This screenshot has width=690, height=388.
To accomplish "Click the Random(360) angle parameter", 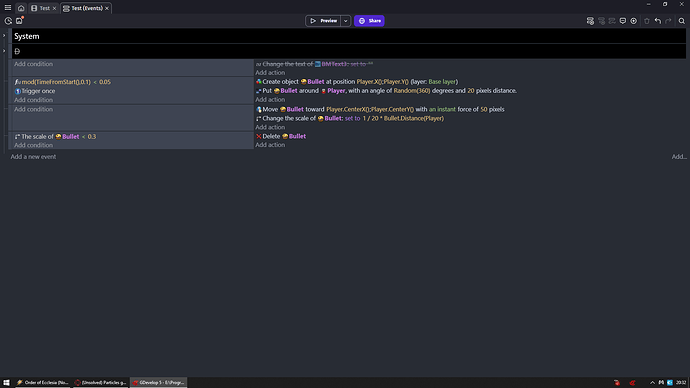I will 412,91.
